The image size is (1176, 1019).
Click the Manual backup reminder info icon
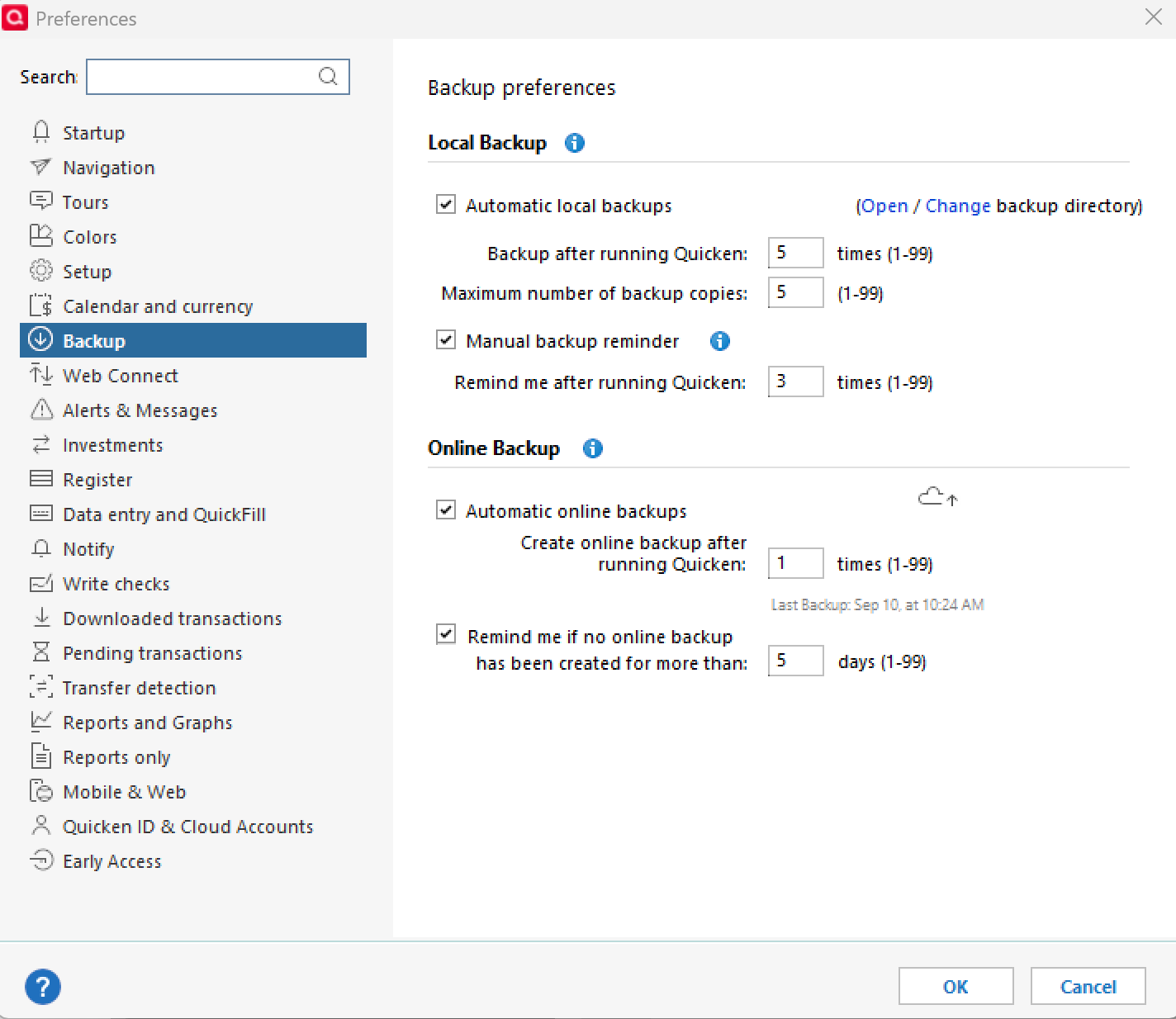pyautogui.click(x=720, y=341)
